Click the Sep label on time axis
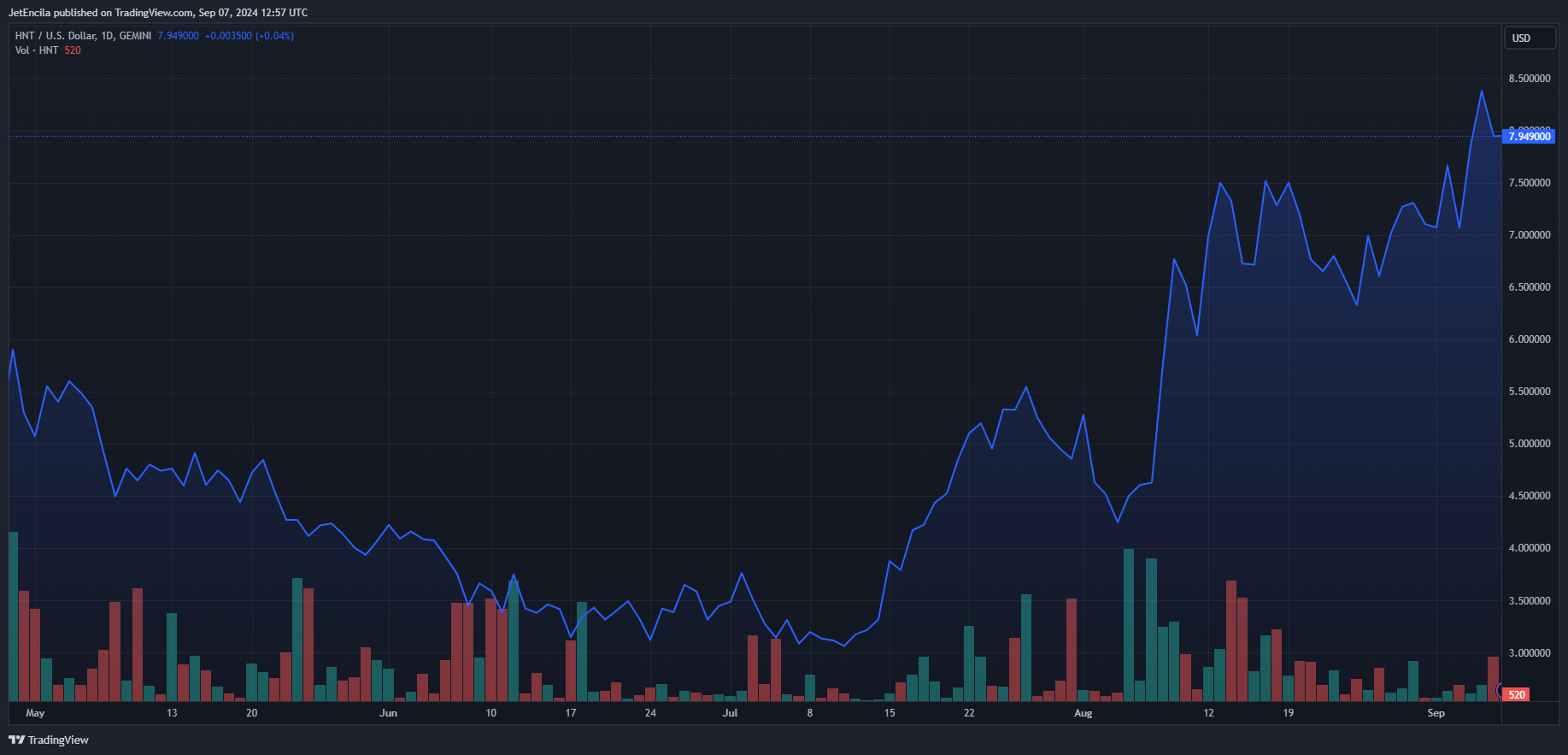Screen dimensions: 1568x755 tap(1436, 713)
